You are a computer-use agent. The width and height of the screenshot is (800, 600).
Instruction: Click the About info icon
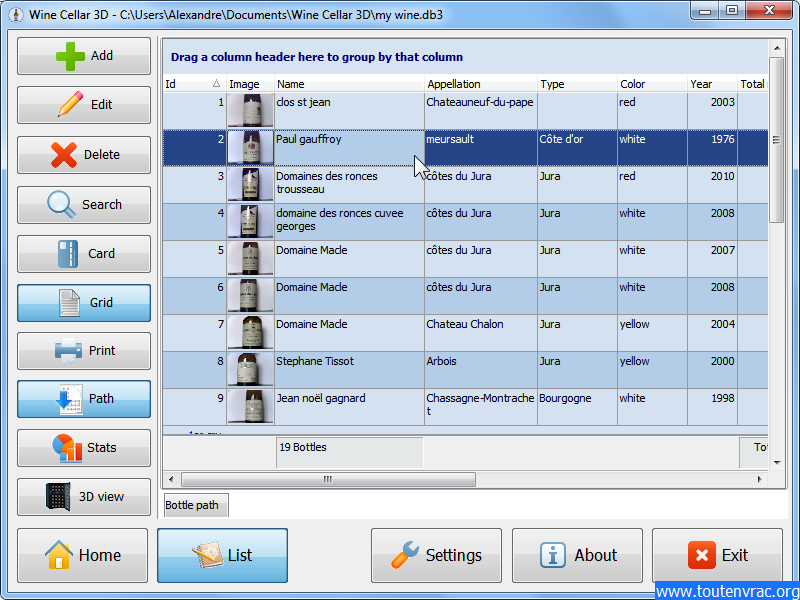pos(553,555)
